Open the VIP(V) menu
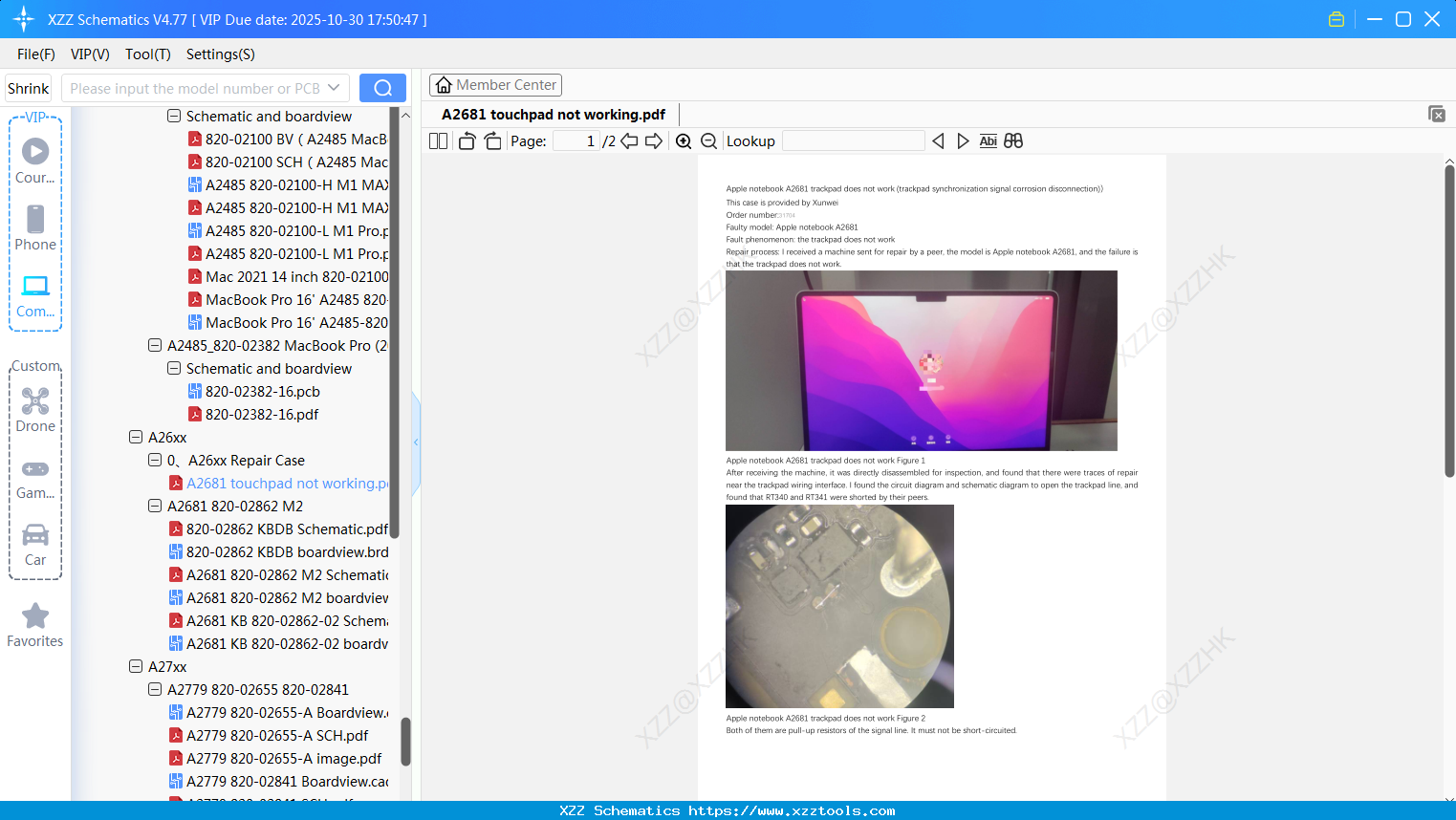 (90, 54)
